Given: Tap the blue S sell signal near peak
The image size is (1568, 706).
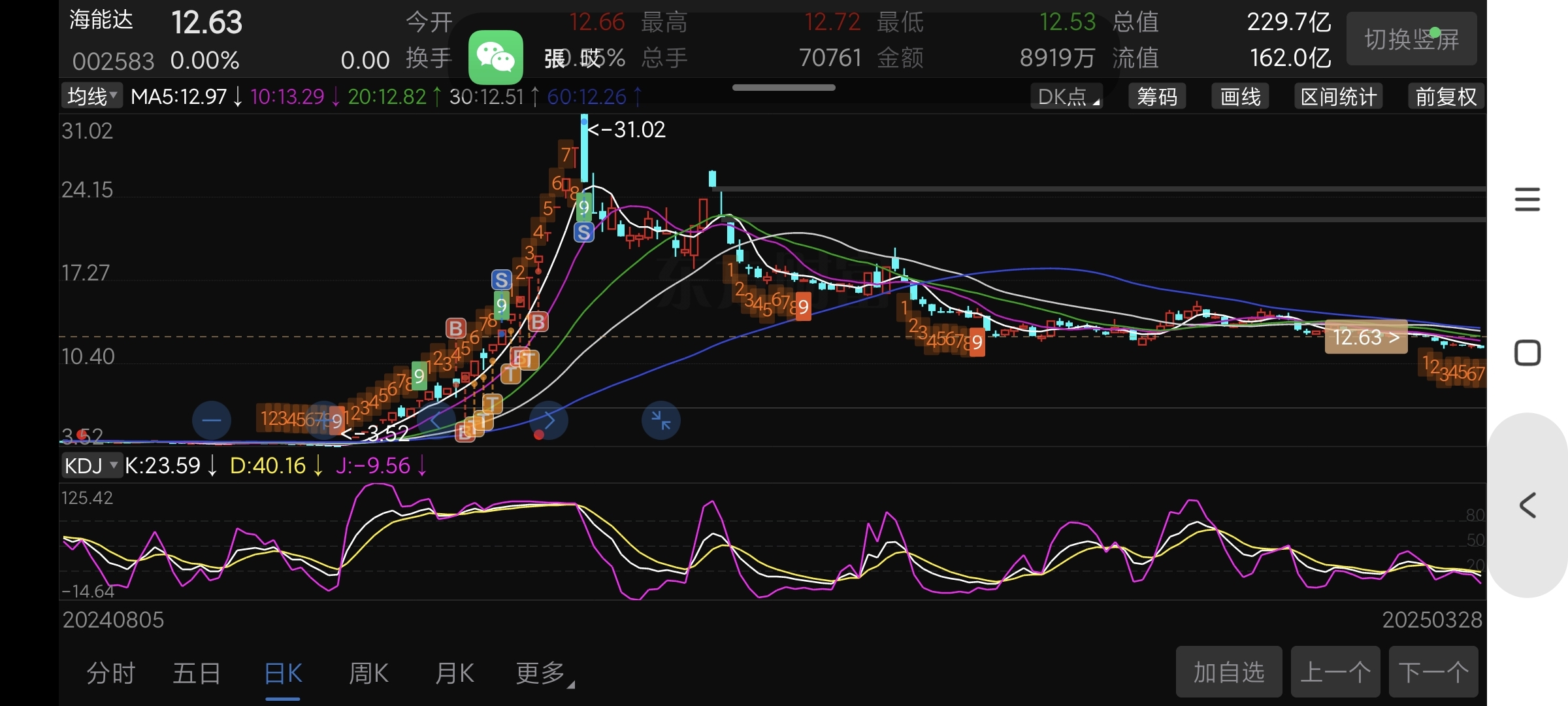Looking at the screenshot, I should coord(583,232).
